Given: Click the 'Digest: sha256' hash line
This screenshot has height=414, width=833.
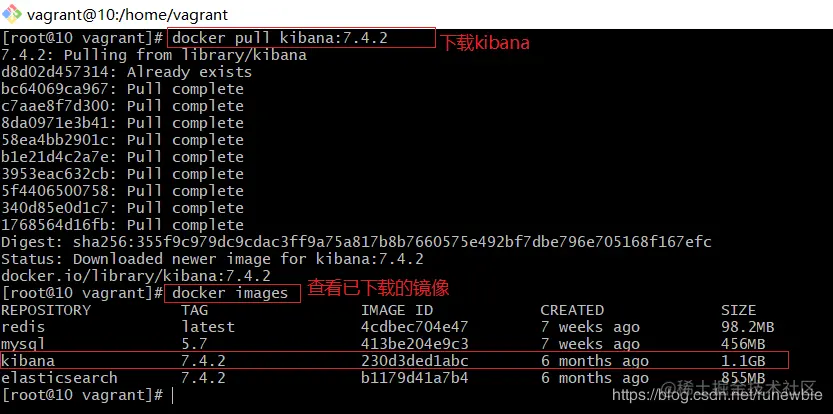Looking at the screenshot, I should click(356, 242).
